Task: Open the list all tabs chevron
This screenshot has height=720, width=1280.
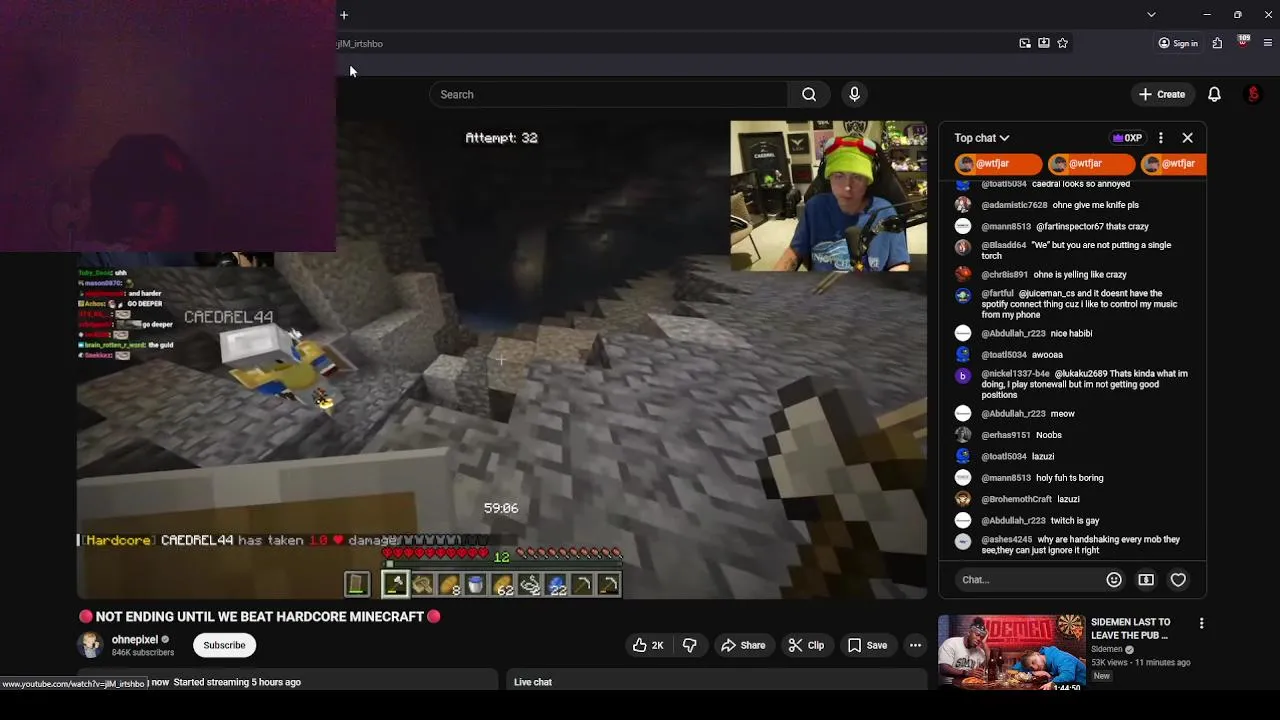Action: (1151, 15)
